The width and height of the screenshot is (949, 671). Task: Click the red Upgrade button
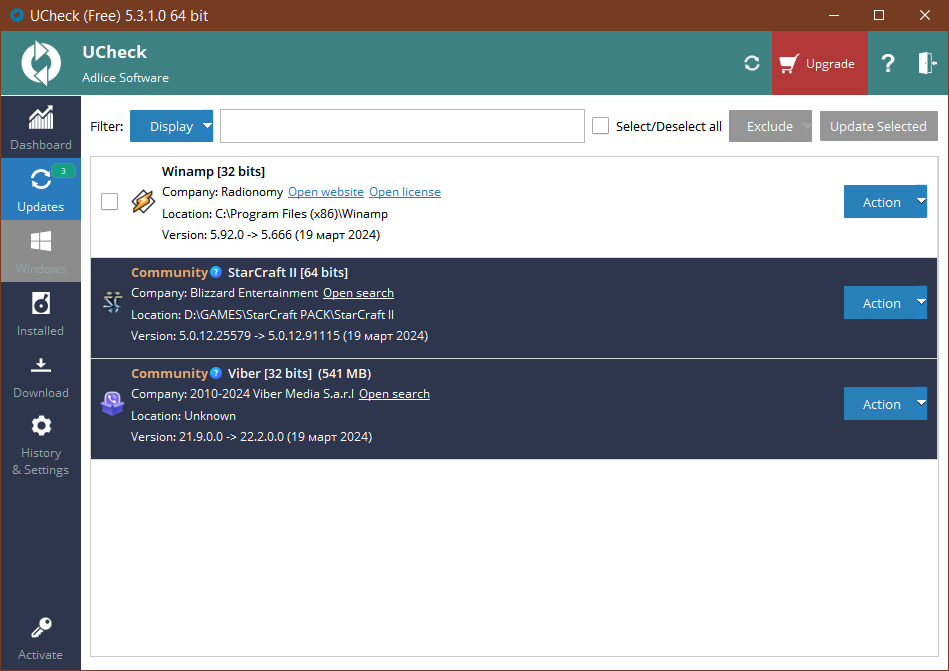click(x=819, y=63)
